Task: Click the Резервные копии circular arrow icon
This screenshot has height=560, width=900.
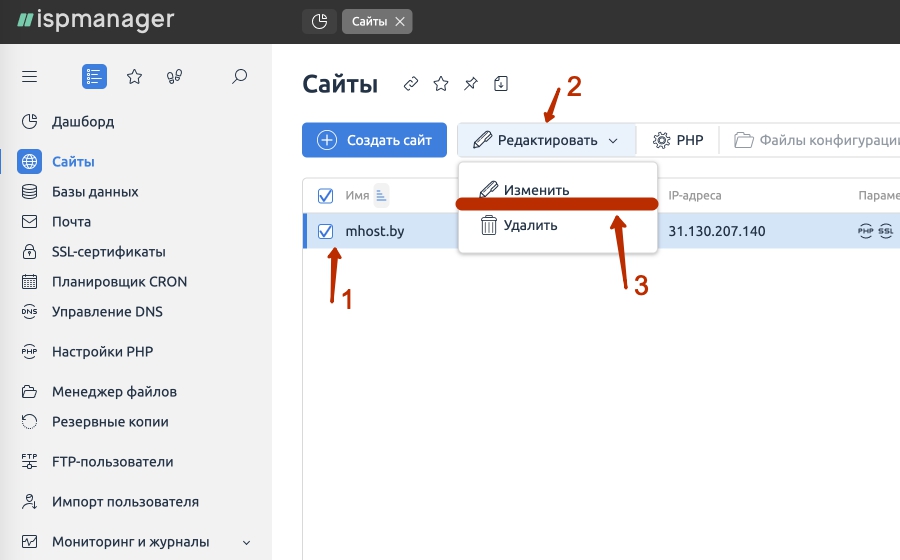Action: (29, 422)
